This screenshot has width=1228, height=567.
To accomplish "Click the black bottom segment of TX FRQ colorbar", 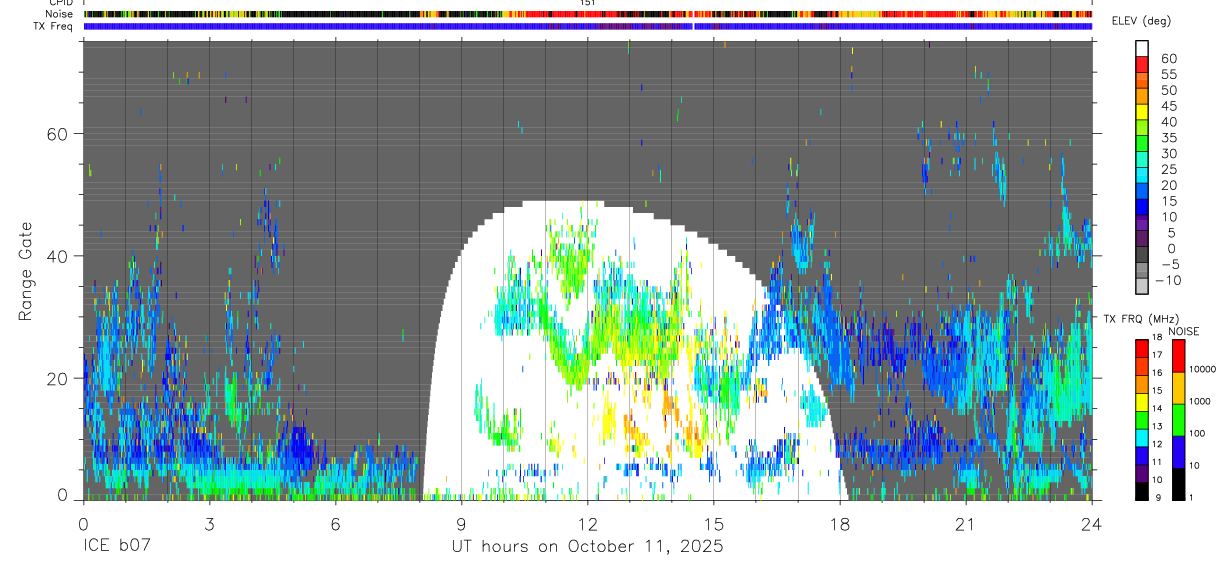I will 1141,492.
